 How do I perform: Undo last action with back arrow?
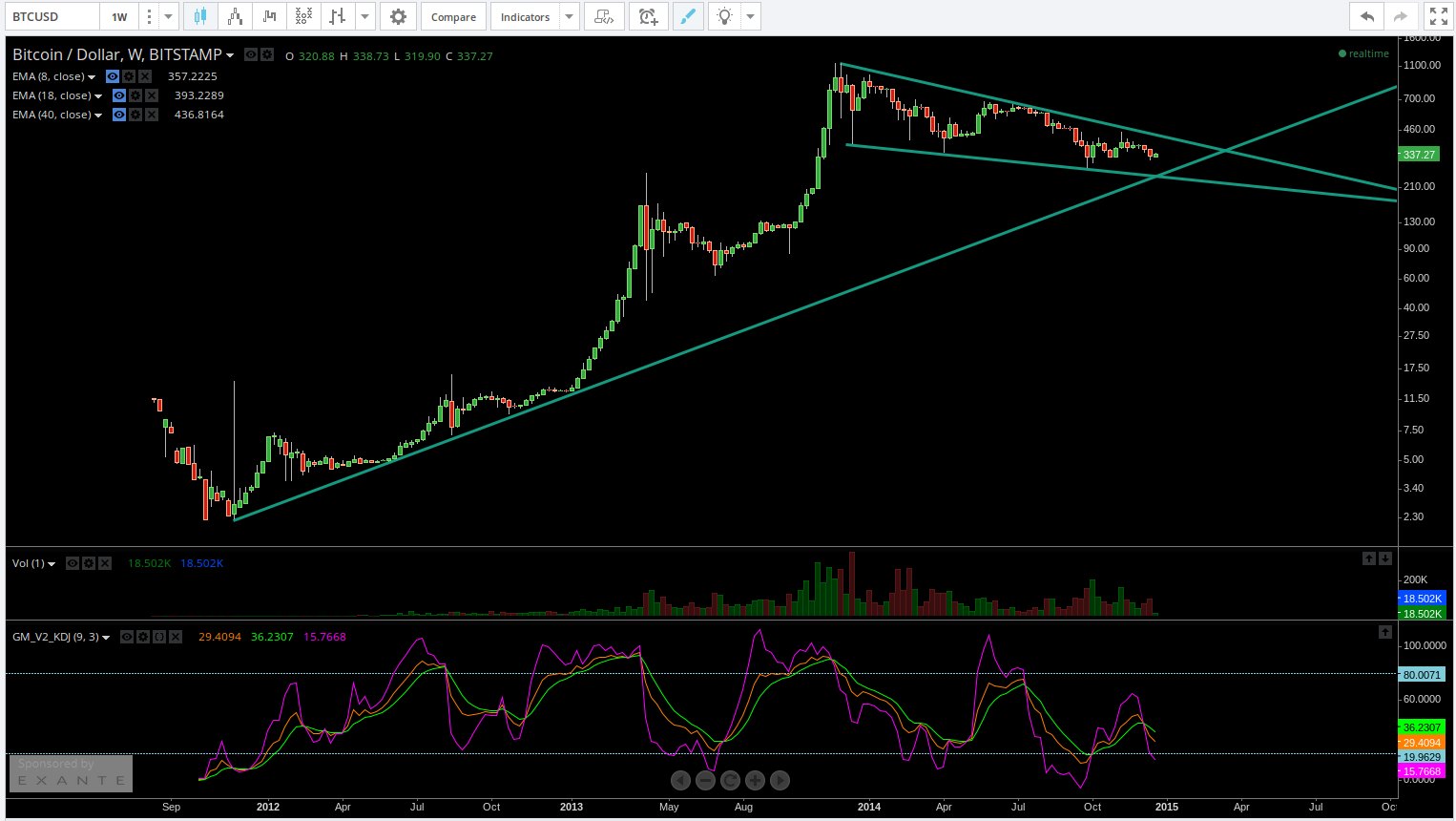tap(1366, 16)
